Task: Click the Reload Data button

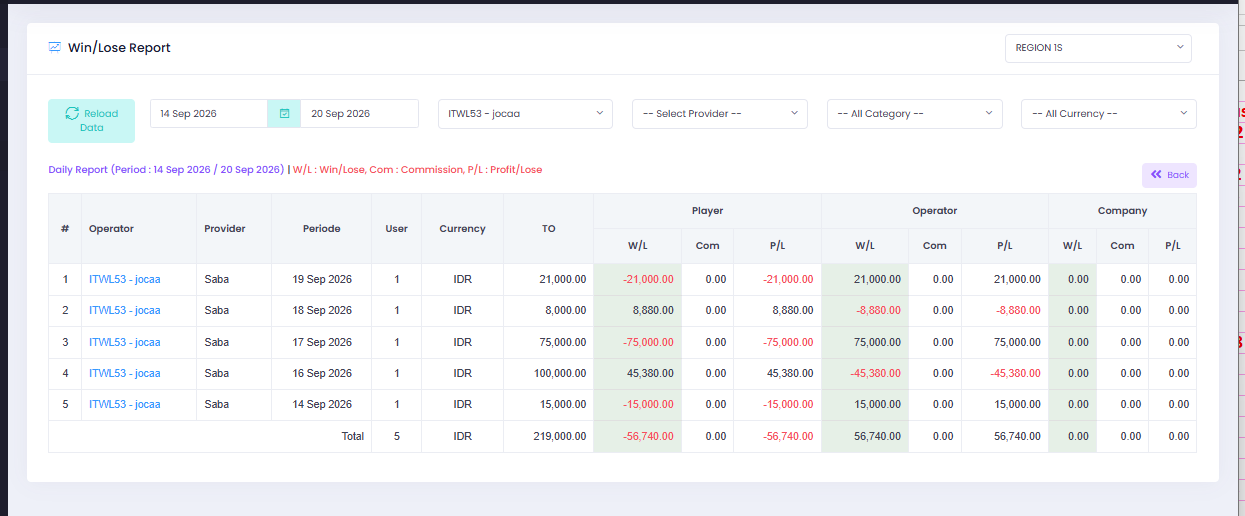Action: click(91, 121)
